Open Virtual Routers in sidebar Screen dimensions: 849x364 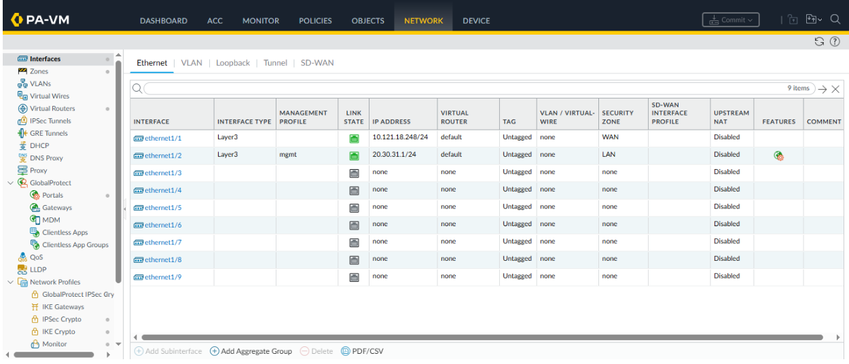click(52, 108)
